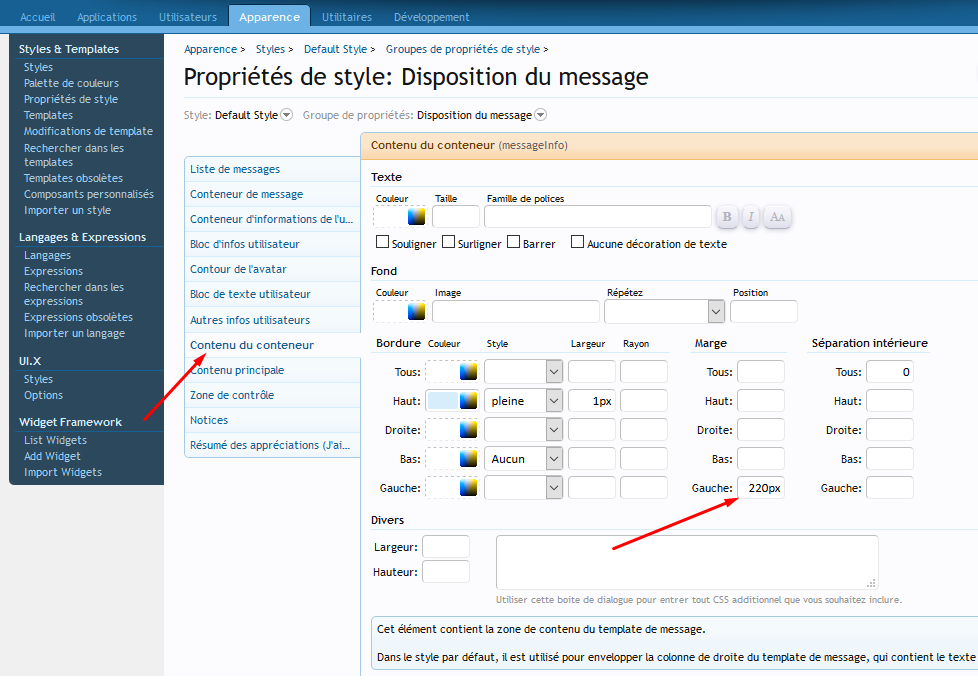Screen dimensions: 978x684
Task: Open the background color picker icon
Action: point(416,312)
